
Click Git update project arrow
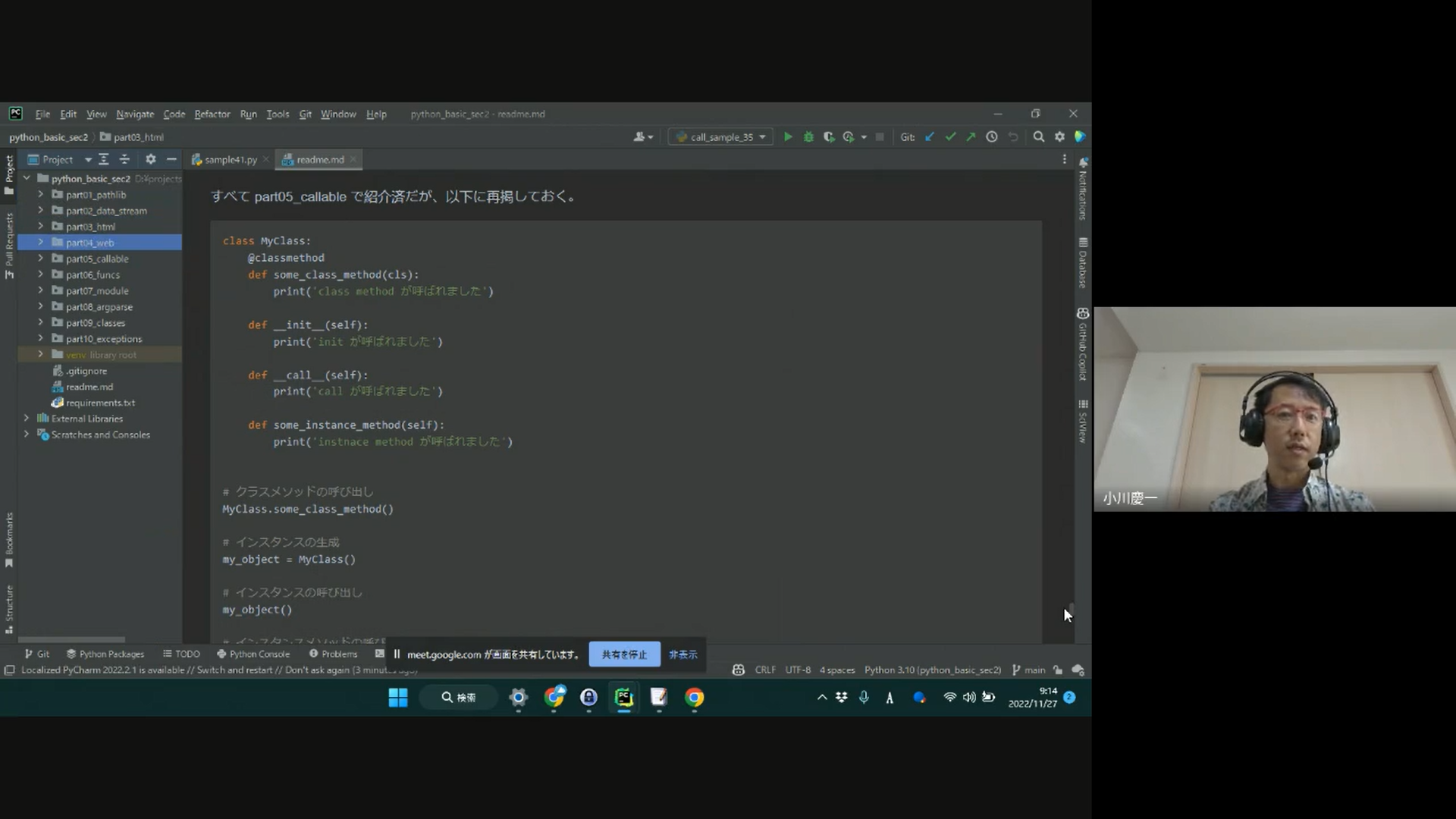coord(930,137)
